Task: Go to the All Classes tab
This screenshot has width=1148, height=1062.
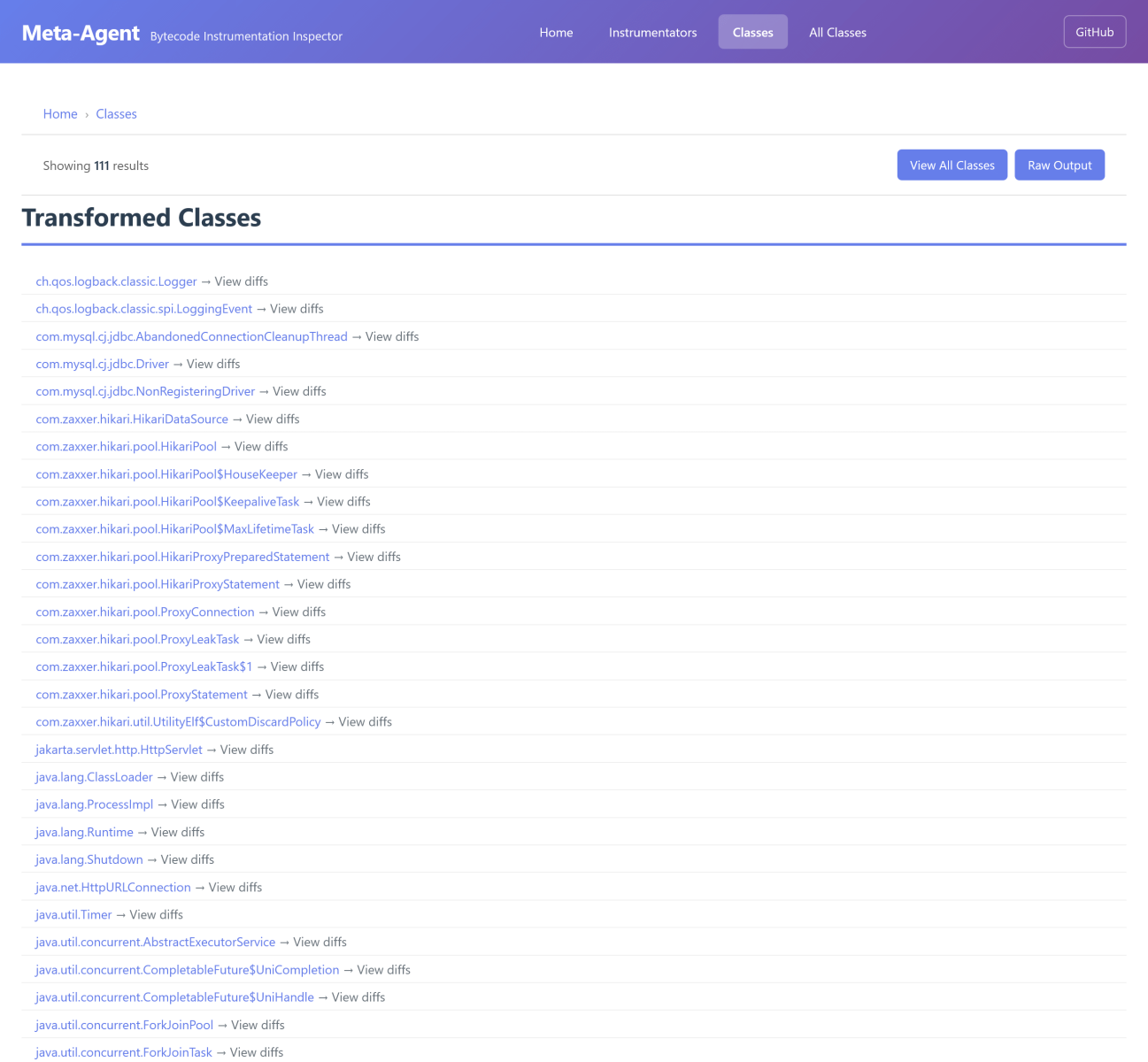Action: [837, 33]
